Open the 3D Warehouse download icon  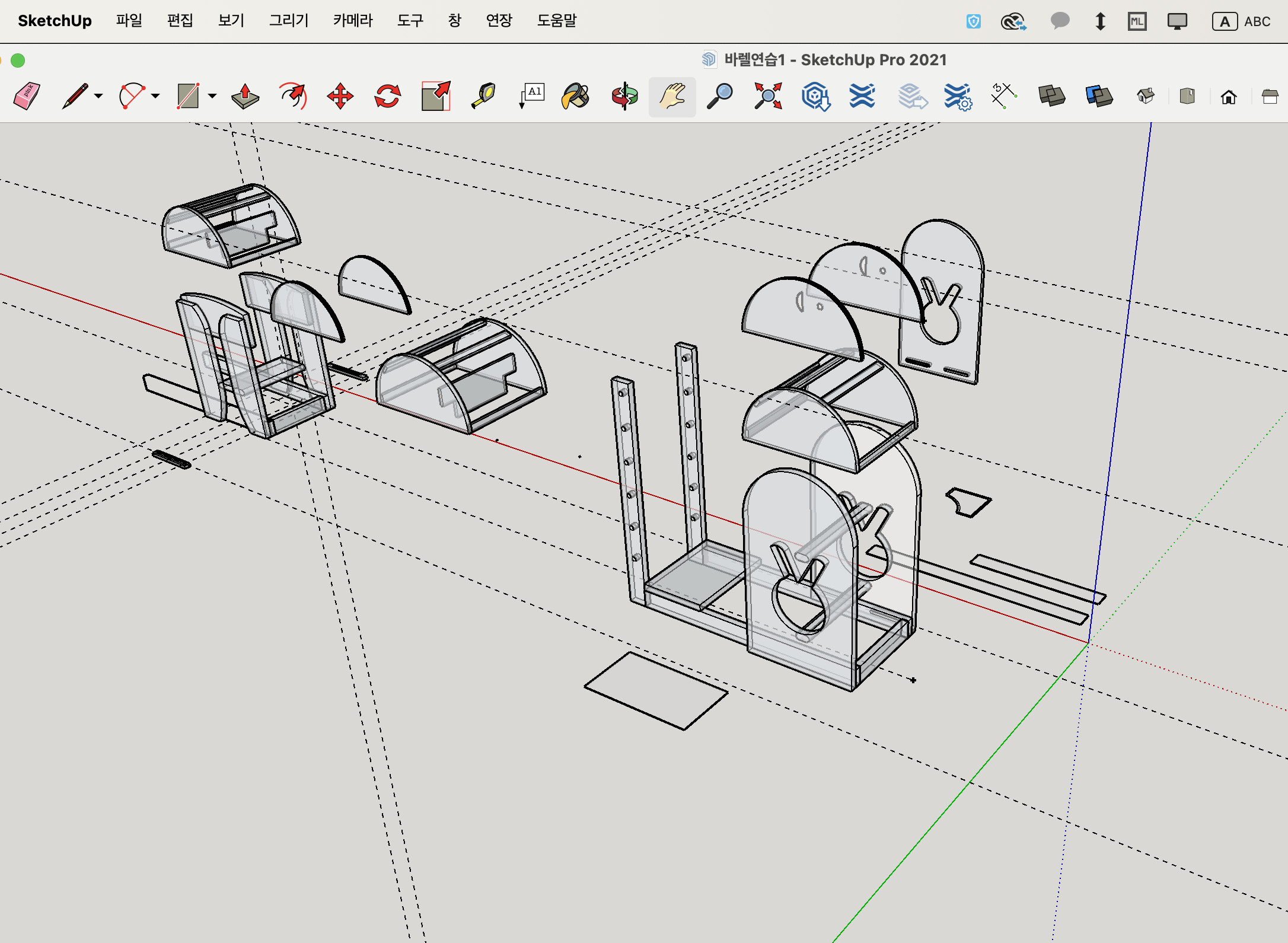click(815, 96)
